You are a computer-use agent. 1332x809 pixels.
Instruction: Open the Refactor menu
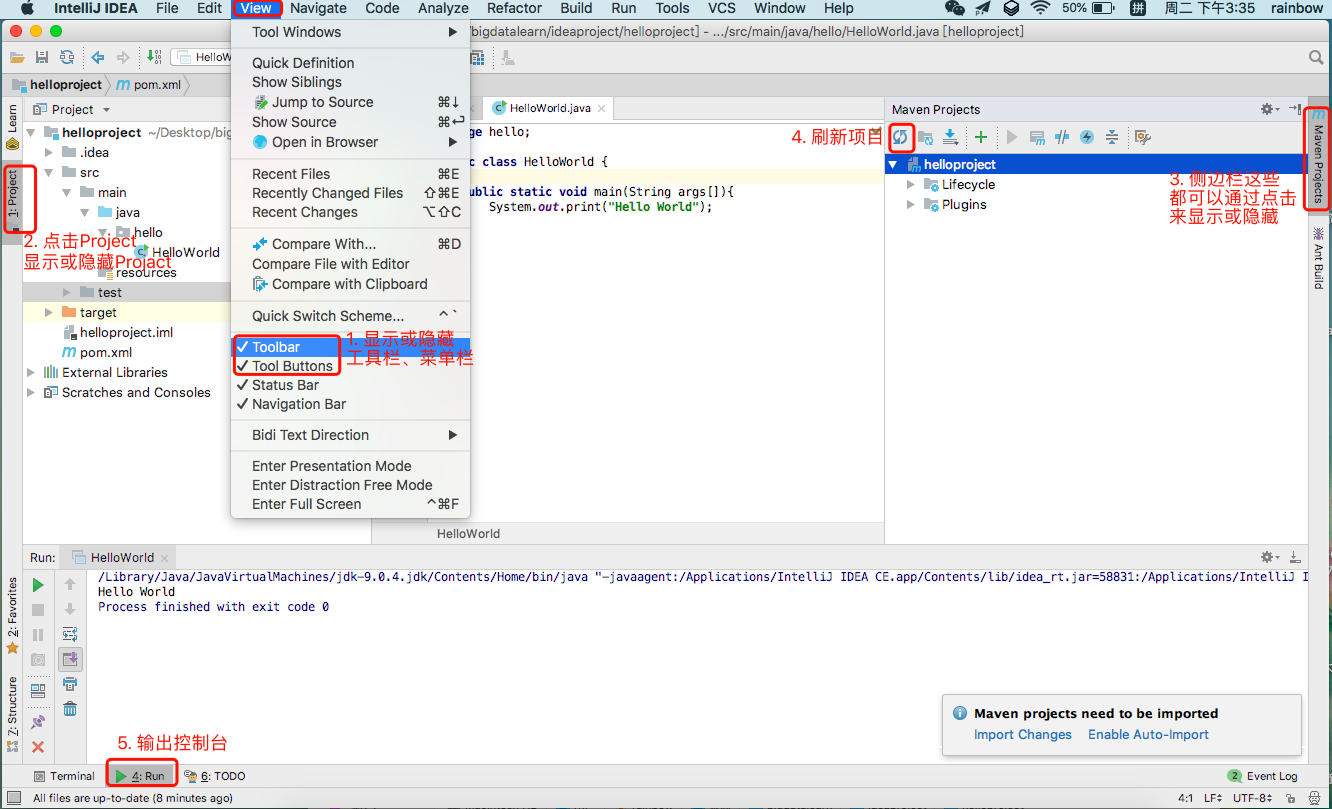(x=514, y=8)
